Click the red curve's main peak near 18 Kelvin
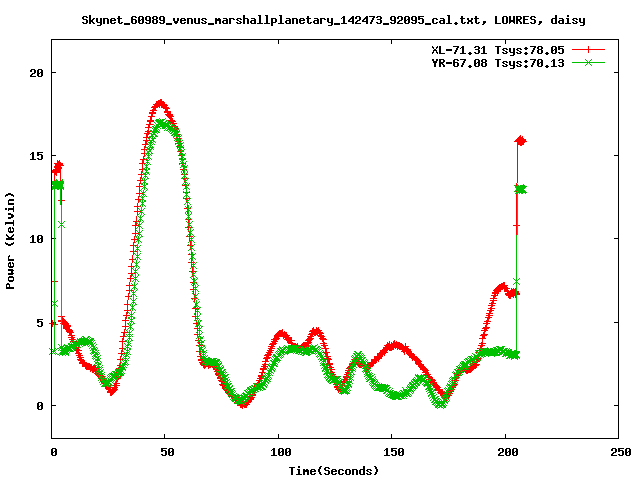The height and width of the screenshot is (480, 640). (160, 104)
